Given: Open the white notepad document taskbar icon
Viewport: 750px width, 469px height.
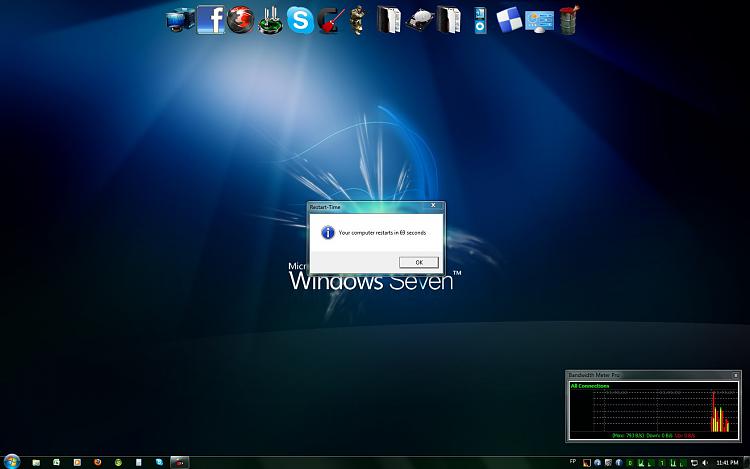Looking at the screenshot, I should coord(139,462).
